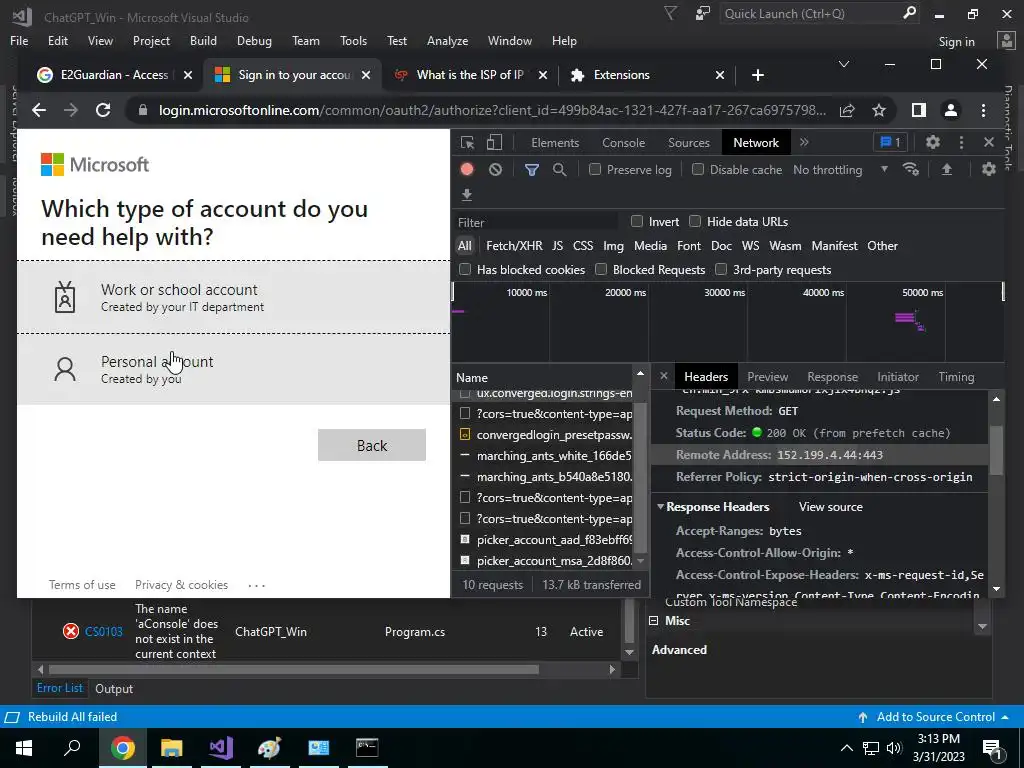Image resolution: width=1024 pixels, height=768 pixels.
Task: Open the Chrome tab search chevron
Action: 844,64
